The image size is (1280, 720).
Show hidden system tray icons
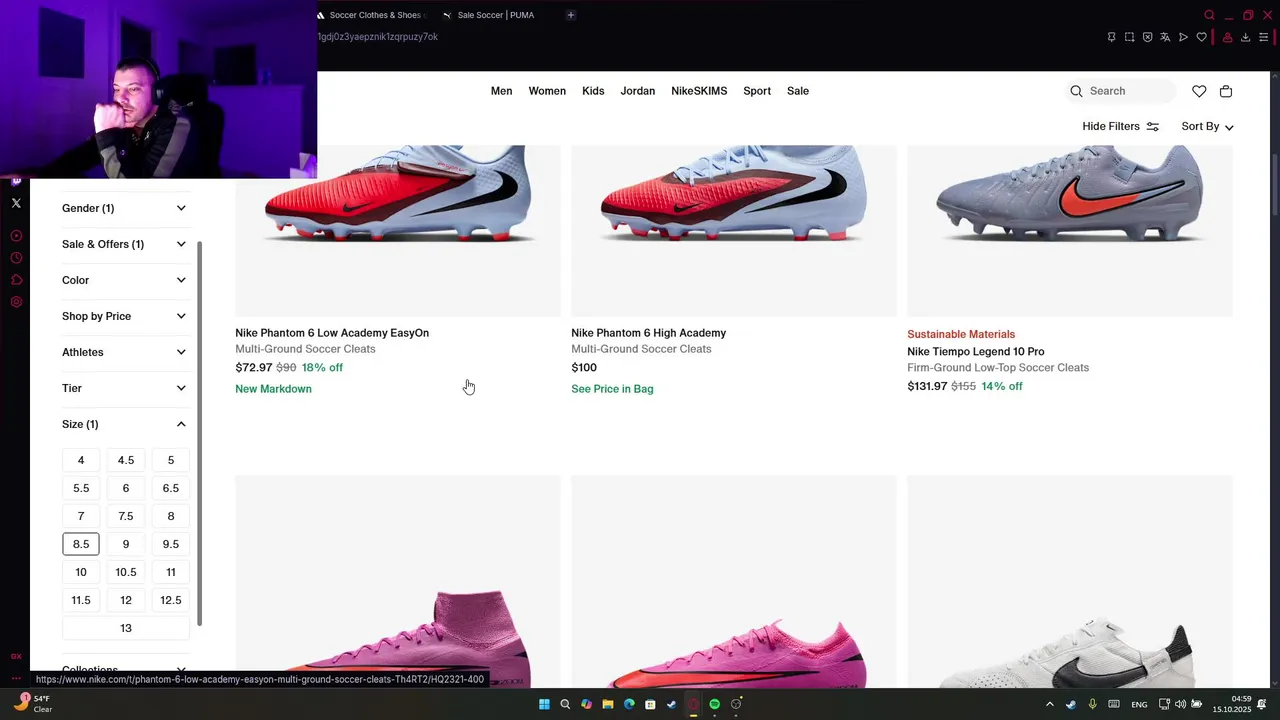[1049, 704]
